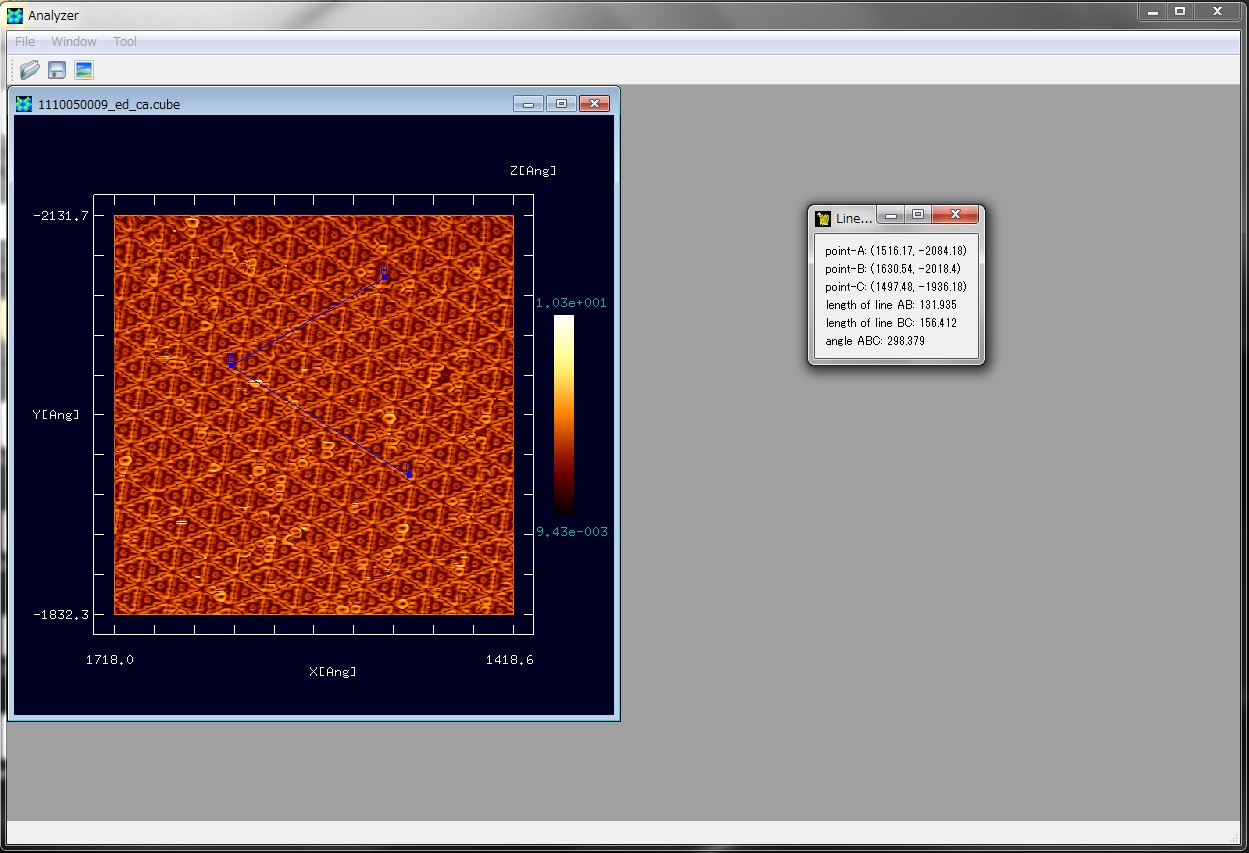The image size is (1249, 853).
Task: Open the File menu
Action: (25, 42)
